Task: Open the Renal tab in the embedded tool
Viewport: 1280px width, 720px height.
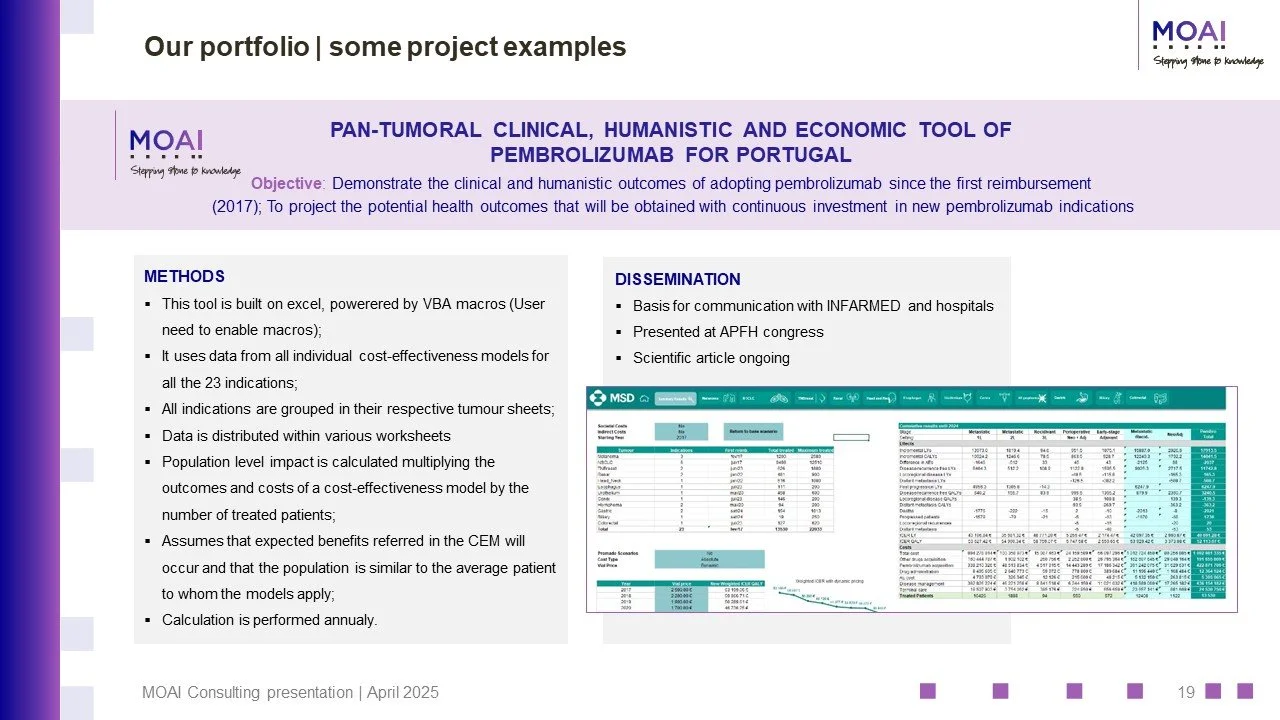Action: [x=845, y=398]
